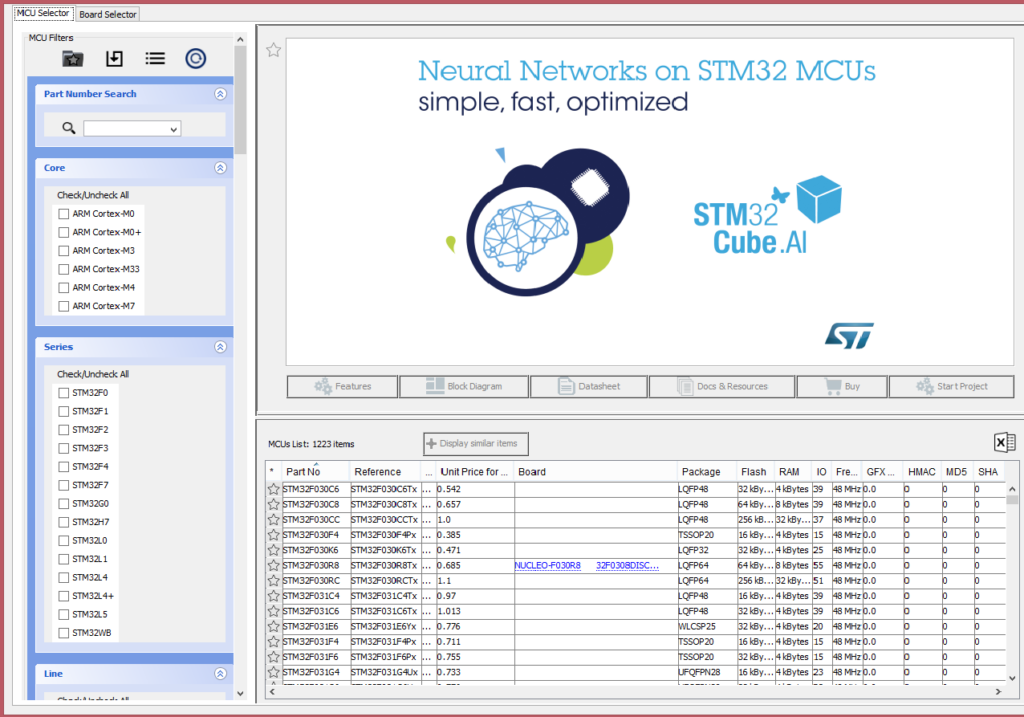Open the 32F0308DISC board link
This screenshot has width=1024, height=717.
click(627, 566)
